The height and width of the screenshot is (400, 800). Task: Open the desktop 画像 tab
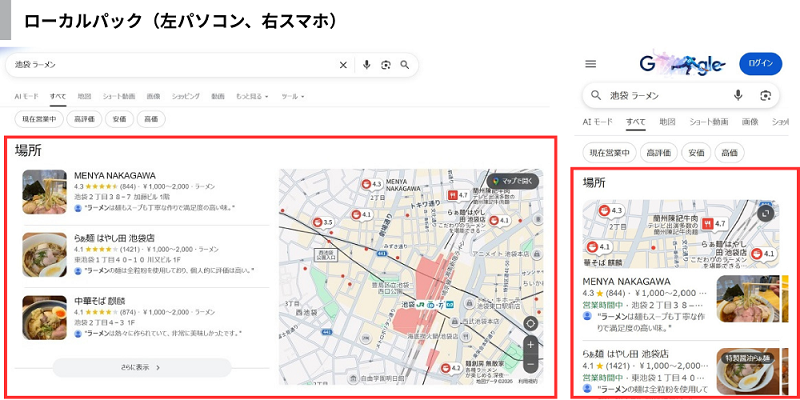click(x=154, y=96)
